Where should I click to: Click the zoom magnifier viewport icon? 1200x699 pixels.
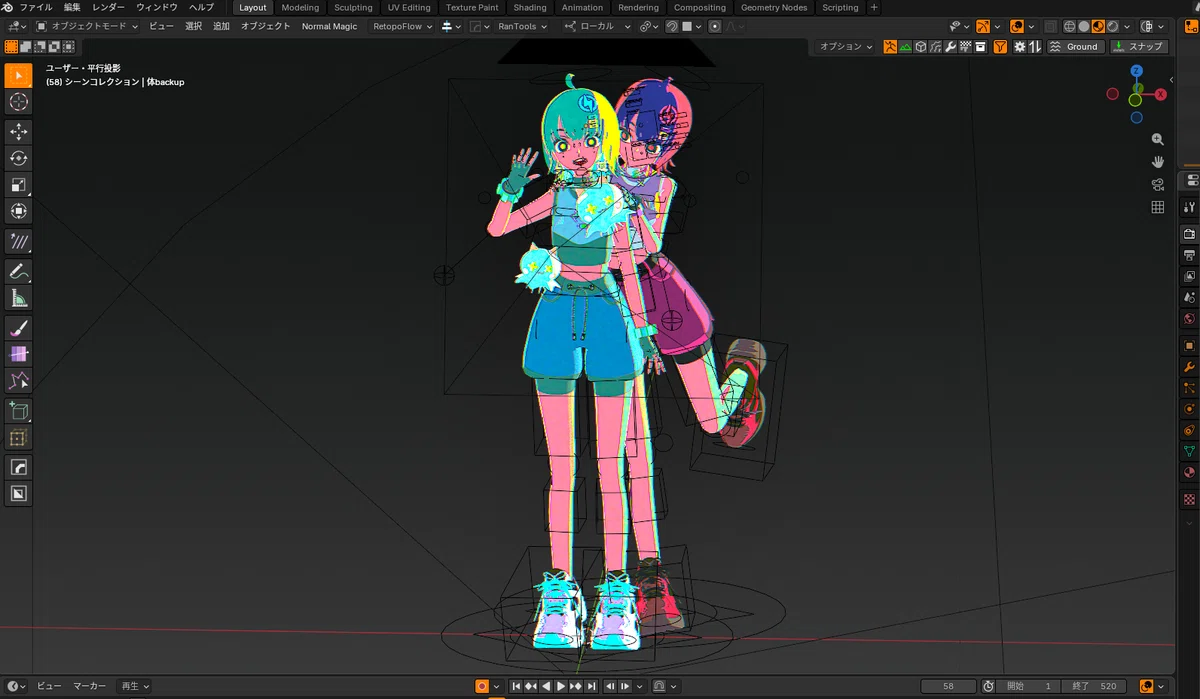click(x=1158, y=140)
